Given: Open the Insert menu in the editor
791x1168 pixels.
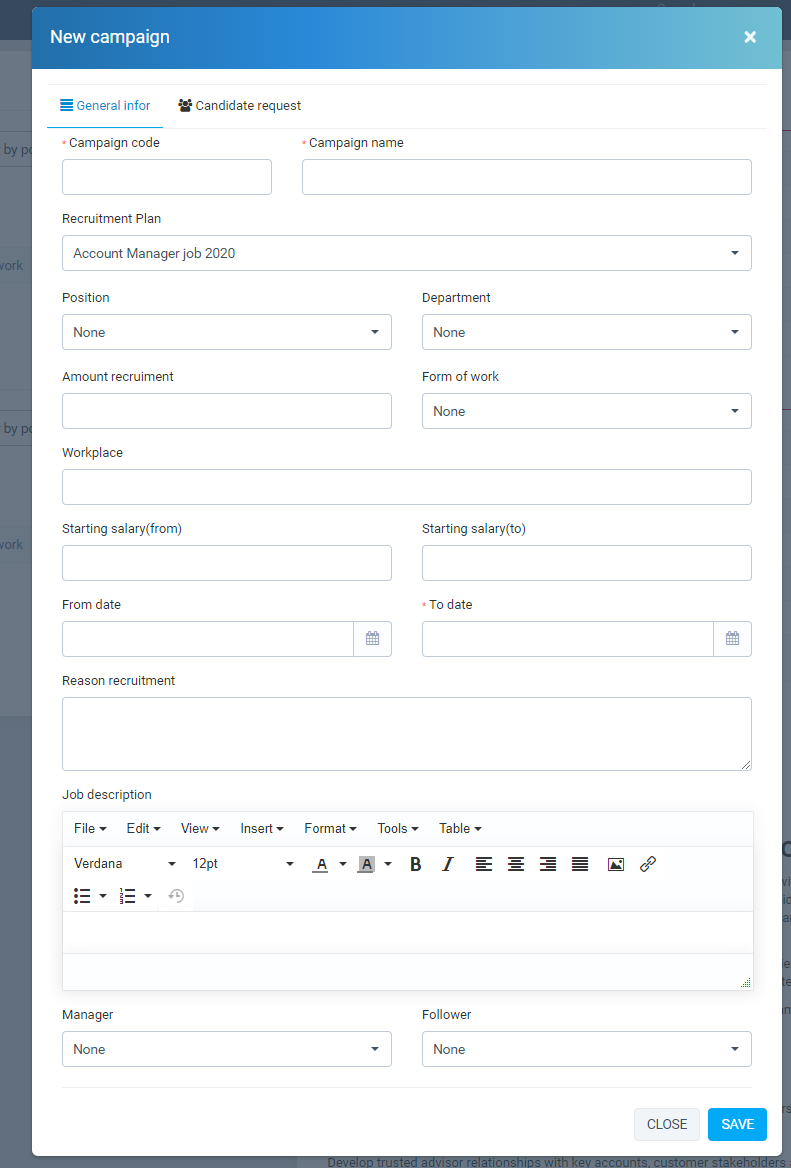Looking at the screenshot, I should click(262, 828).
